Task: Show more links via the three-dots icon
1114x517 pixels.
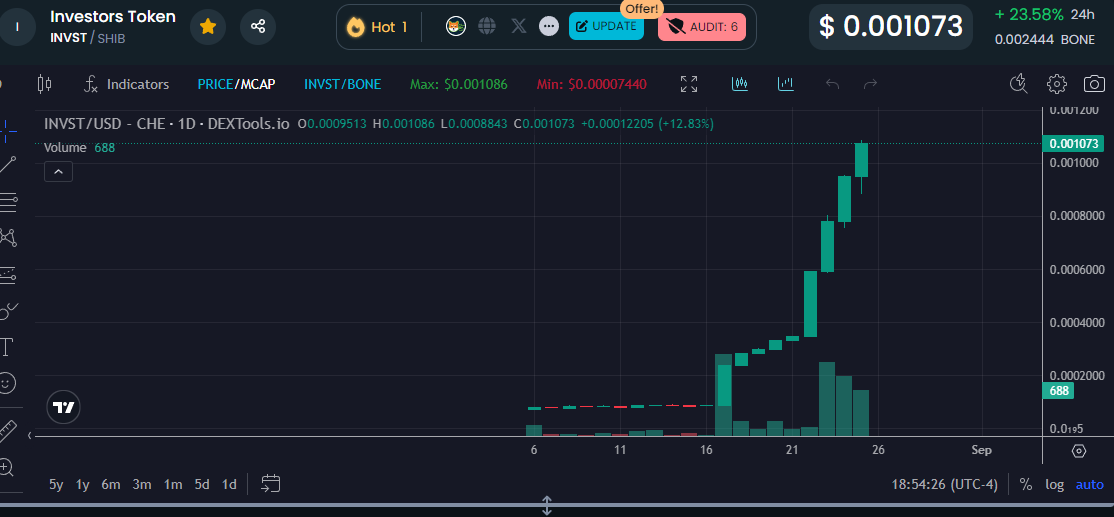Action: (548, 27)
